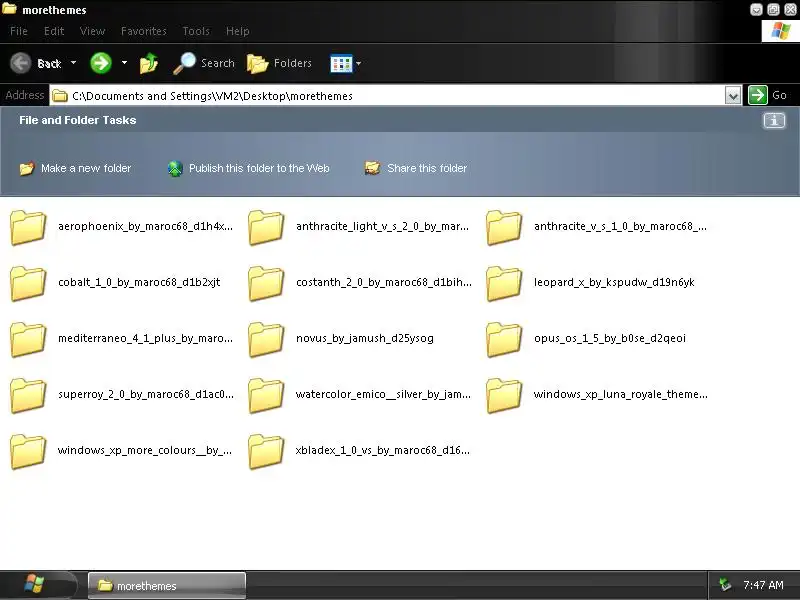Click the Windows flag logo throbber

tap(780, 31)
